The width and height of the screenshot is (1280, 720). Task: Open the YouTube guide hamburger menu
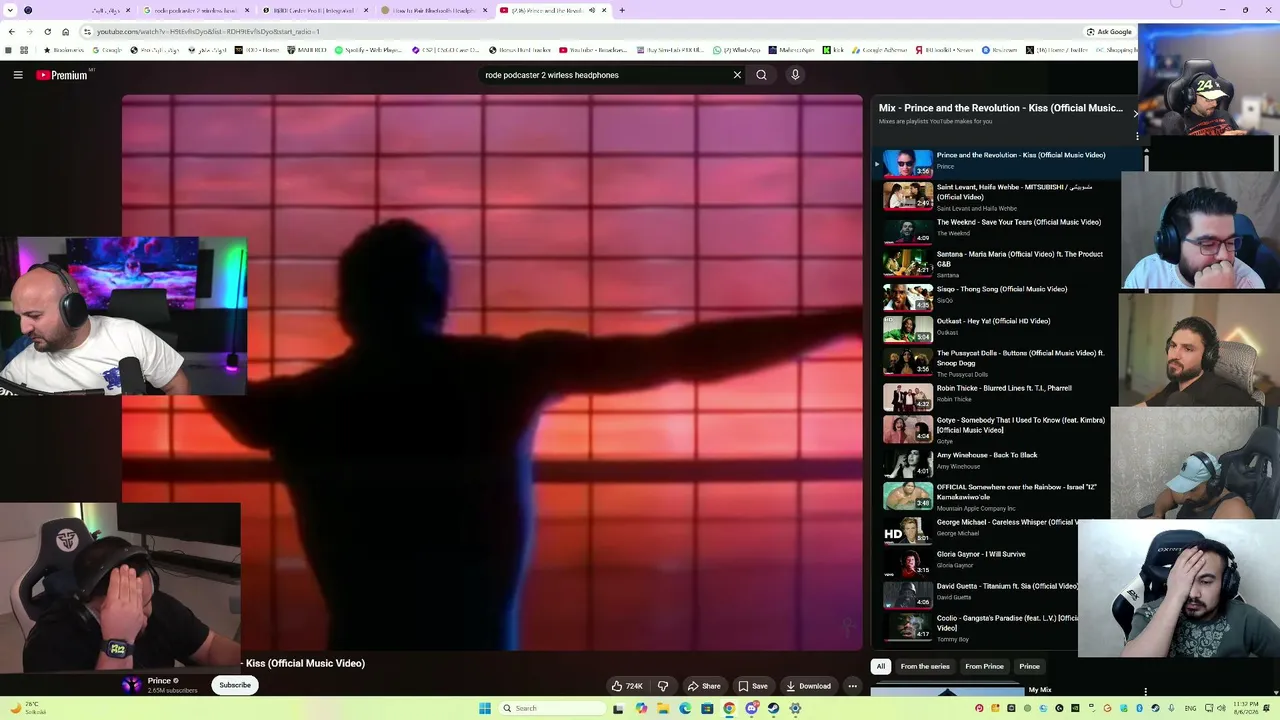coord(18,75)
